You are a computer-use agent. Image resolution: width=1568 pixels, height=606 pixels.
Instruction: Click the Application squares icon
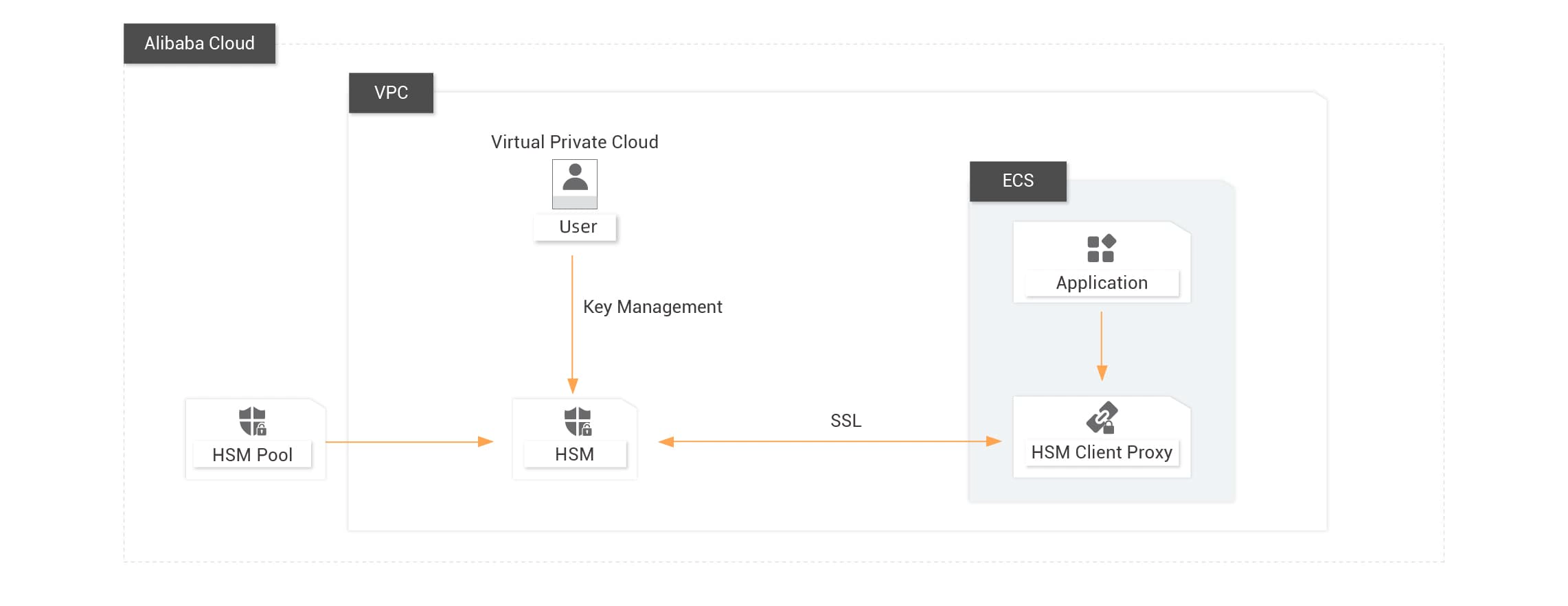pyautogui.click(x=1101, y=248)
